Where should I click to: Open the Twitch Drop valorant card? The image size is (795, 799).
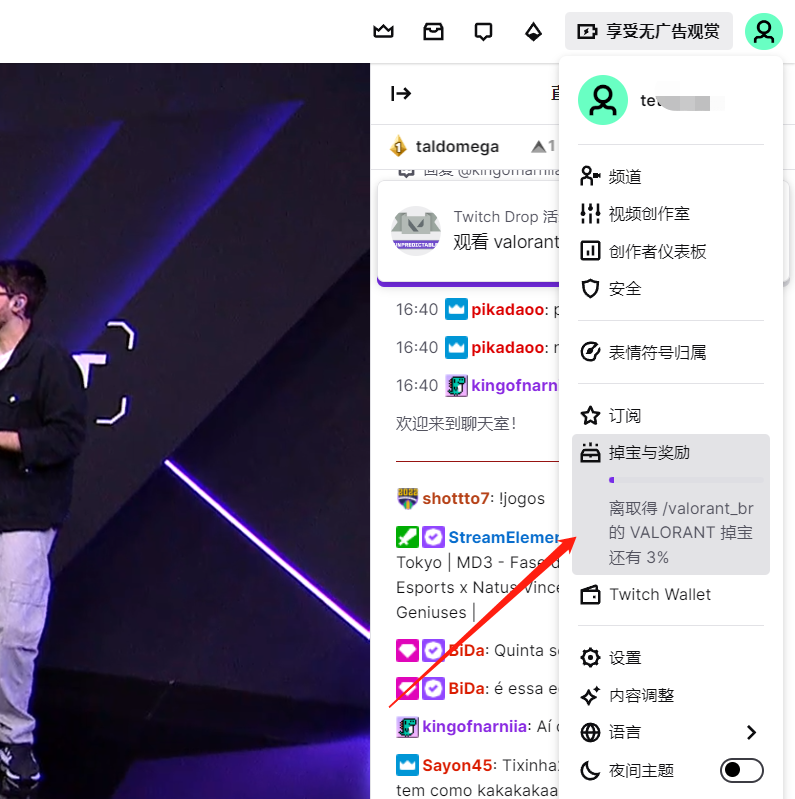click(x=469, y=232)
